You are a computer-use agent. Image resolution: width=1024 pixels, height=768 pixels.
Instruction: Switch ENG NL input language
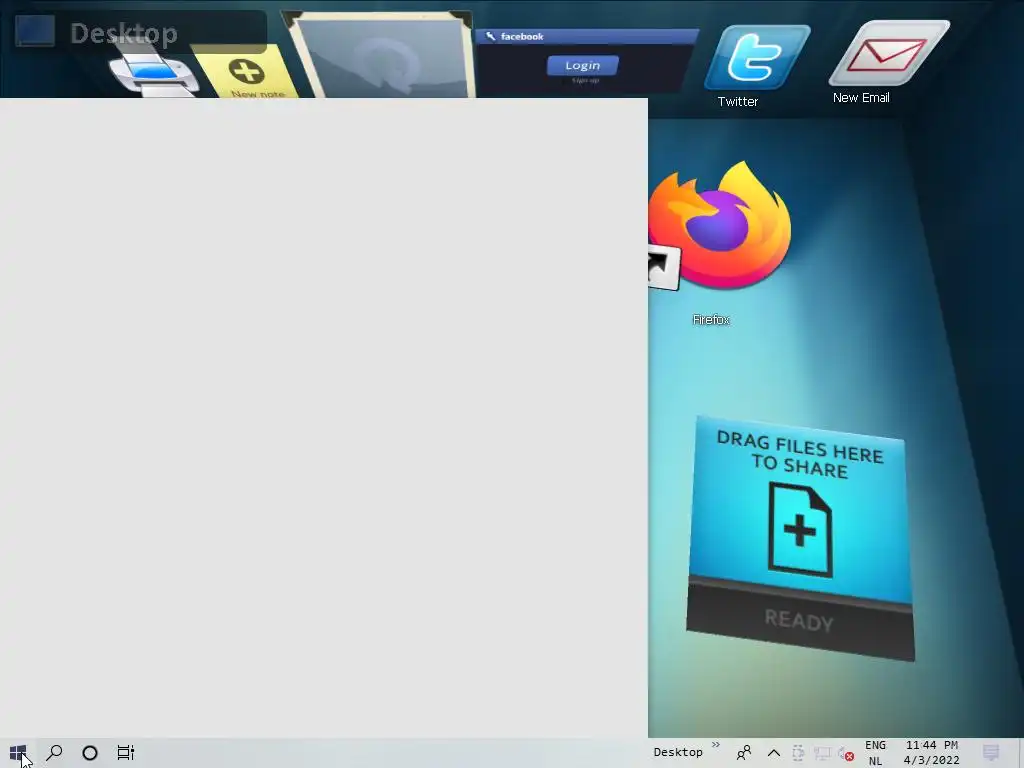875,753
